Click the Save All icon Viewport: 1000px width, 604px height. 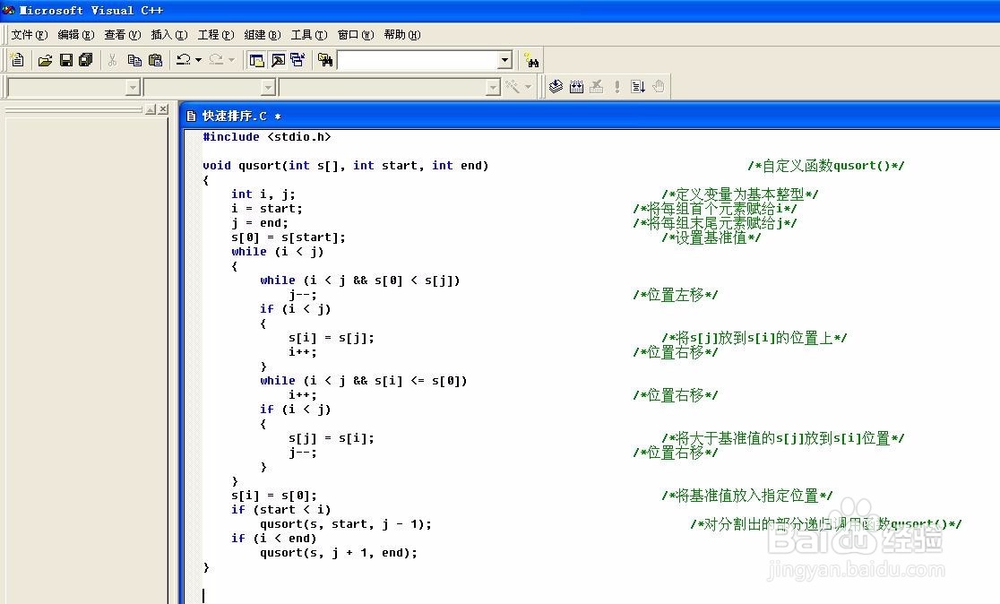[85, 60]
